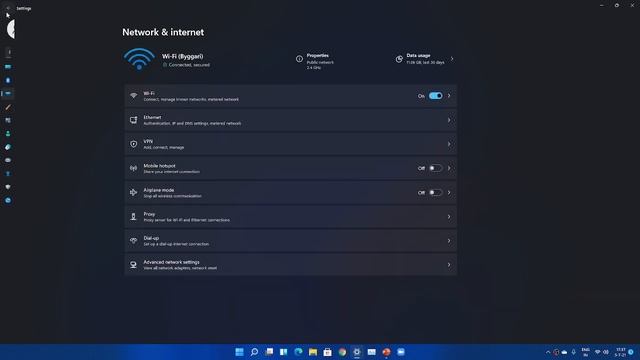Image resolution: width=640 pixels, height=360 pixels.
Task: Expand the Proxy row chevron
Action: tap(449, 217)
